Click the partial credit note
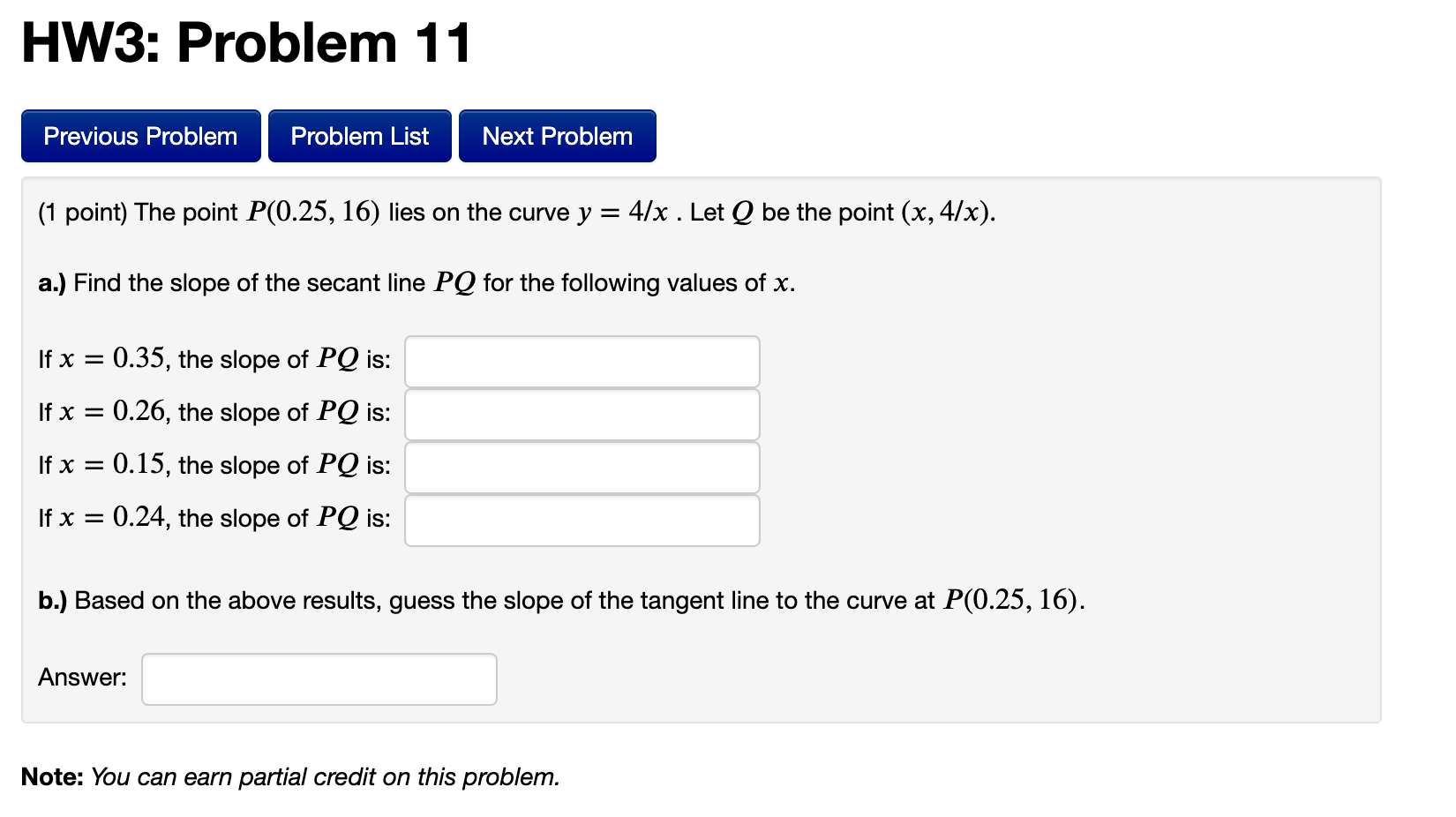Screen dimensions: 1456x817 291,777
